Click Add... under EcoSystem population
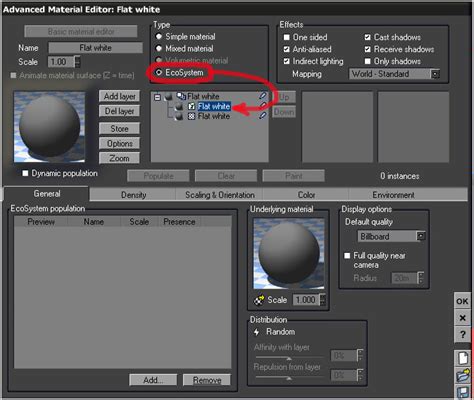This screenshot has height=400, width=474. point(153,380)
